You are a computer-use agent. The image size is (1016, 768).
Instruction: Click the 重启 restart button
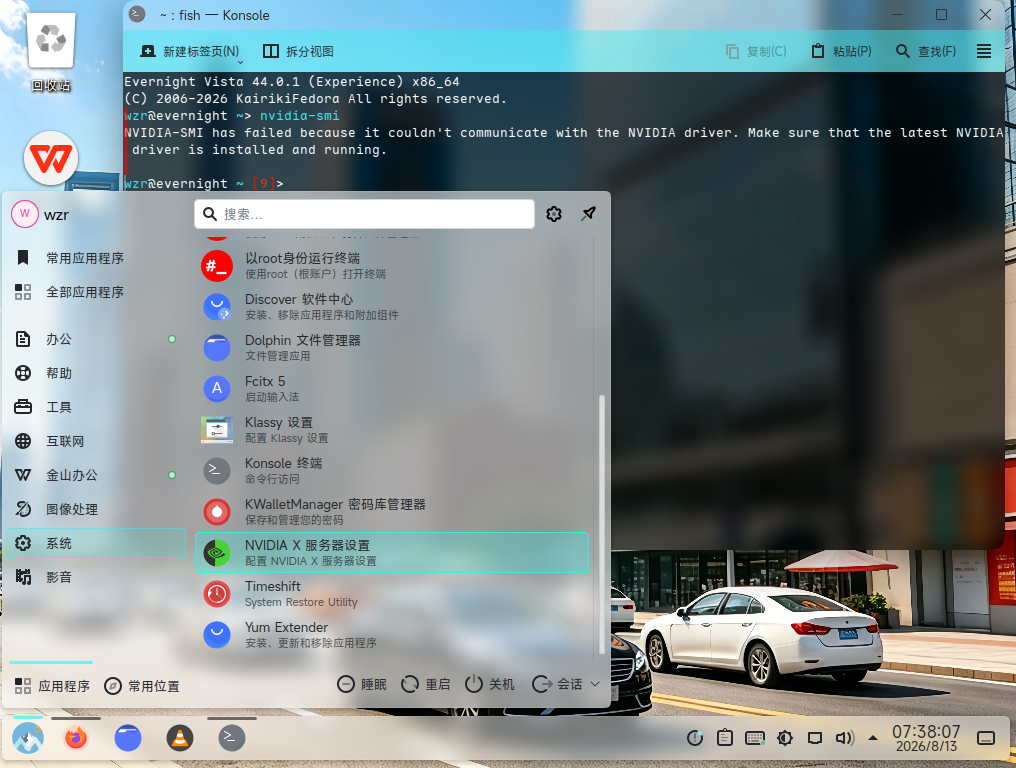[x=426, y=684]
